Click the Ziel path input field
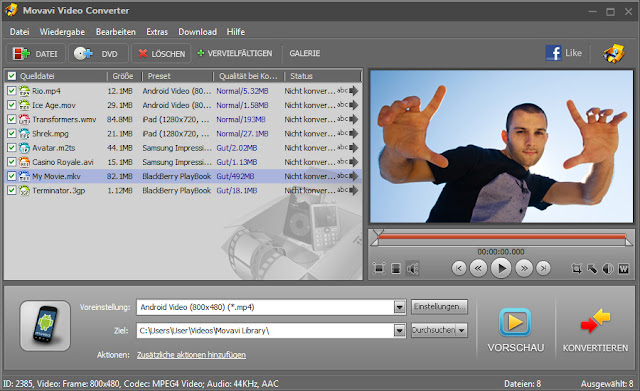The image size is (640, 391). pyautogui.click(x=265, y=331)
